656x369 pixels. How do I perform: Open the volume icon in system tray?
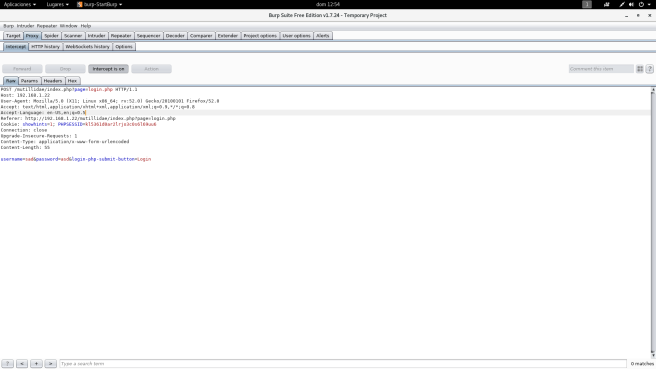point(631,4)
